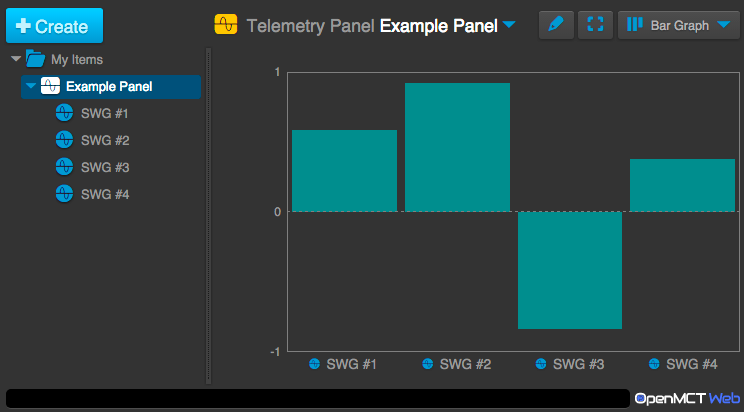Image resolution: width=744 pixels, height=412 pixels.
Task: Click the fullscreen expand icon
Action: point(595,25)
